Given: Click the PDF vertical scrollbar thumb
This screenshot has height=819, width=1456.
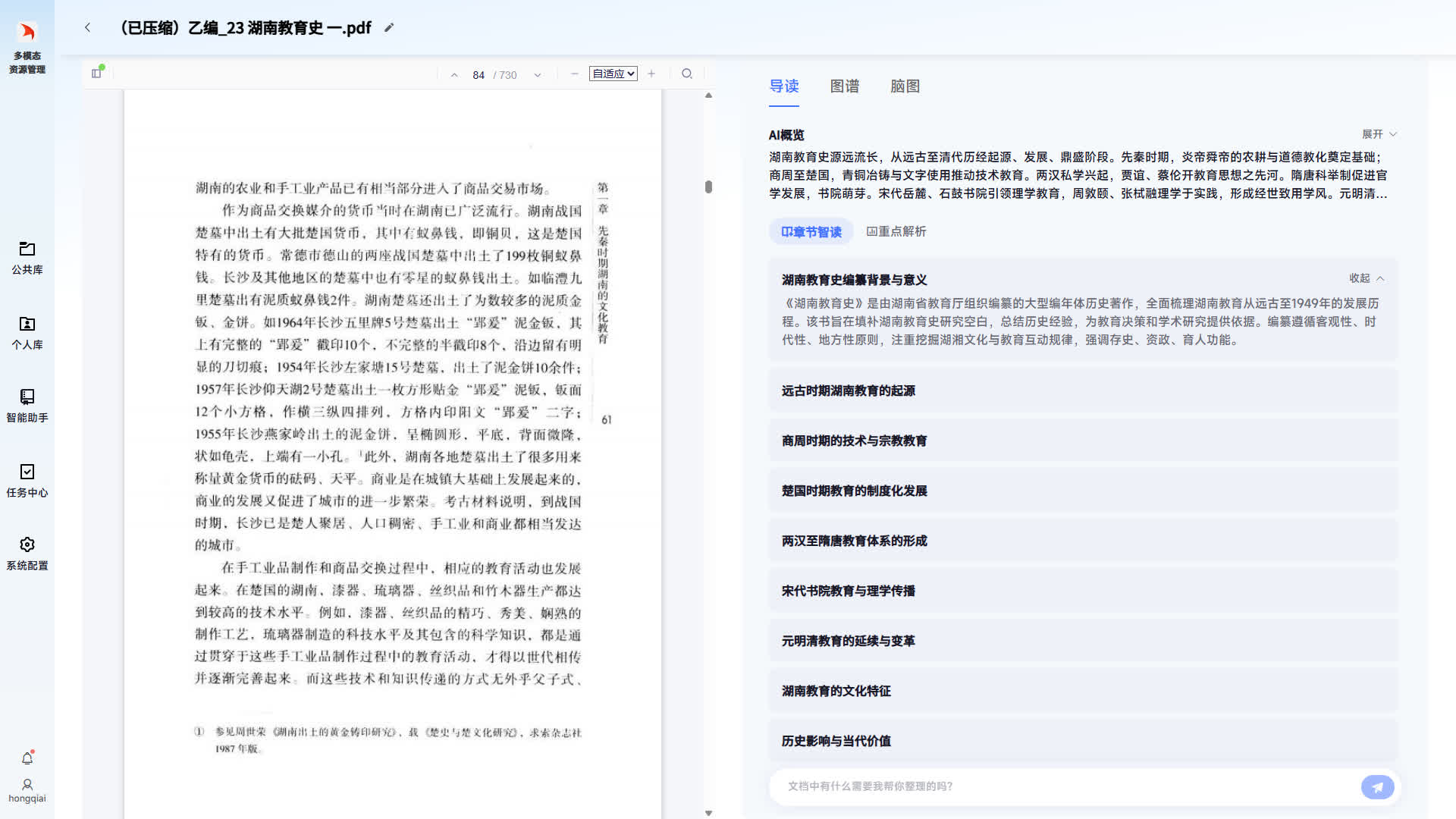Looking at the screenshot, I should pyautogui.click(x=708, y=187).
